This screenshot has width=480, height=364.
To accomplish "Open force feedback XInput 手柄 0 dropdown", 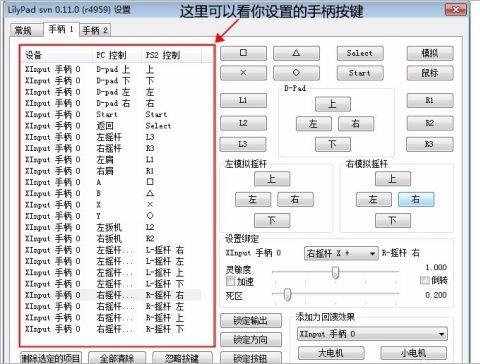I will point(372,334).
